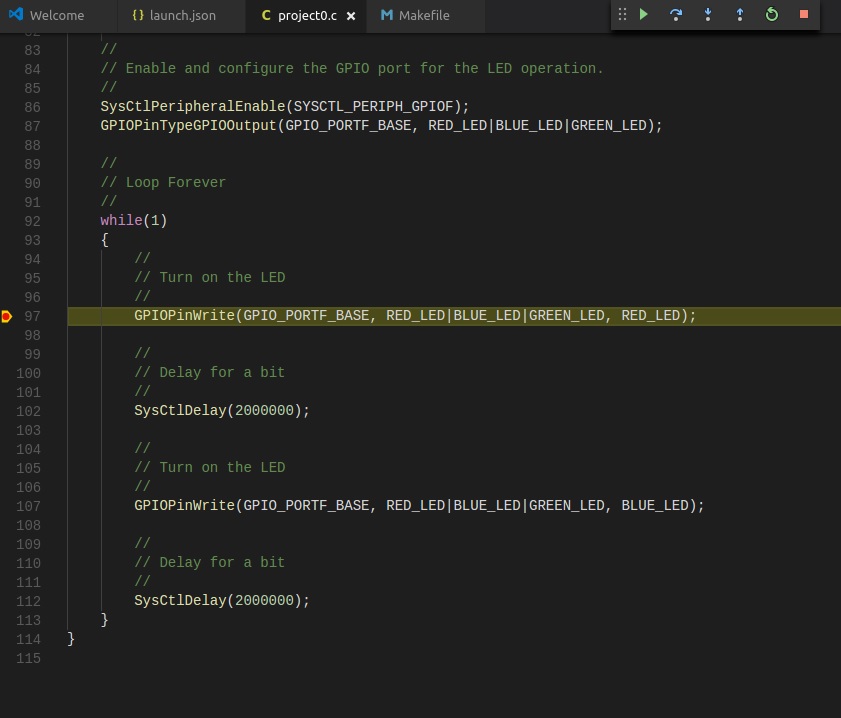841x718 pixels.
Task: Click the 'Enable and configure the GPIO port' comment
Action: [352, 69]
